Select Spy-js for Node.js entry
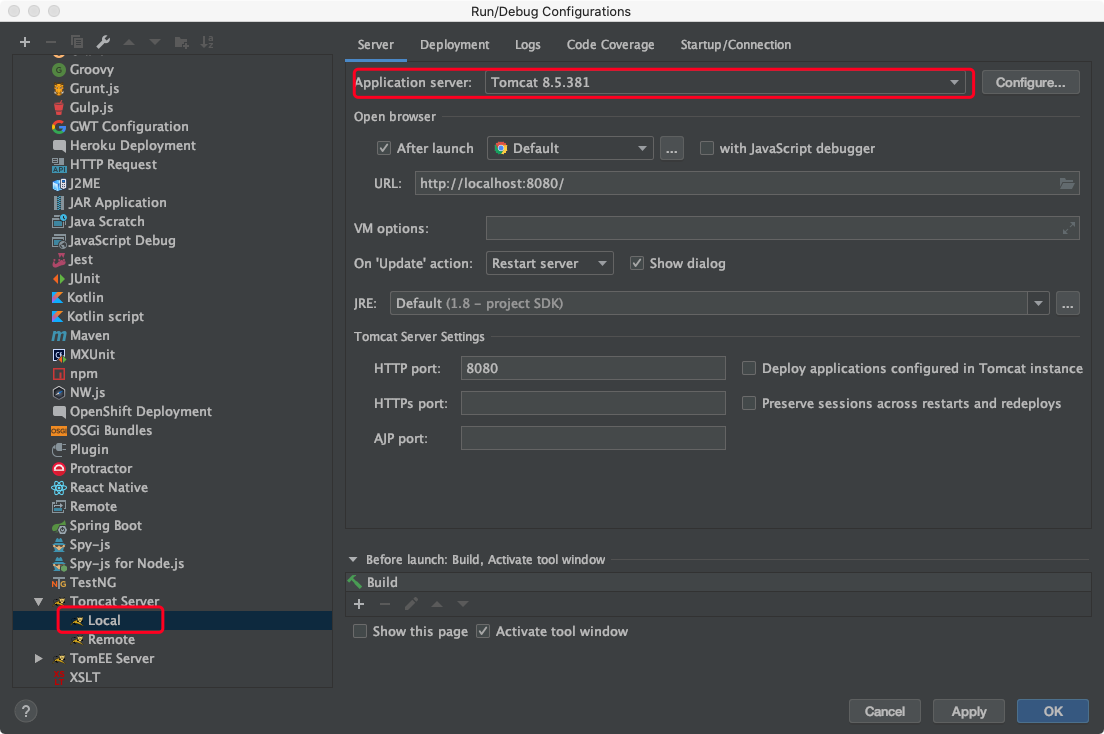 [x=127, y=564]
